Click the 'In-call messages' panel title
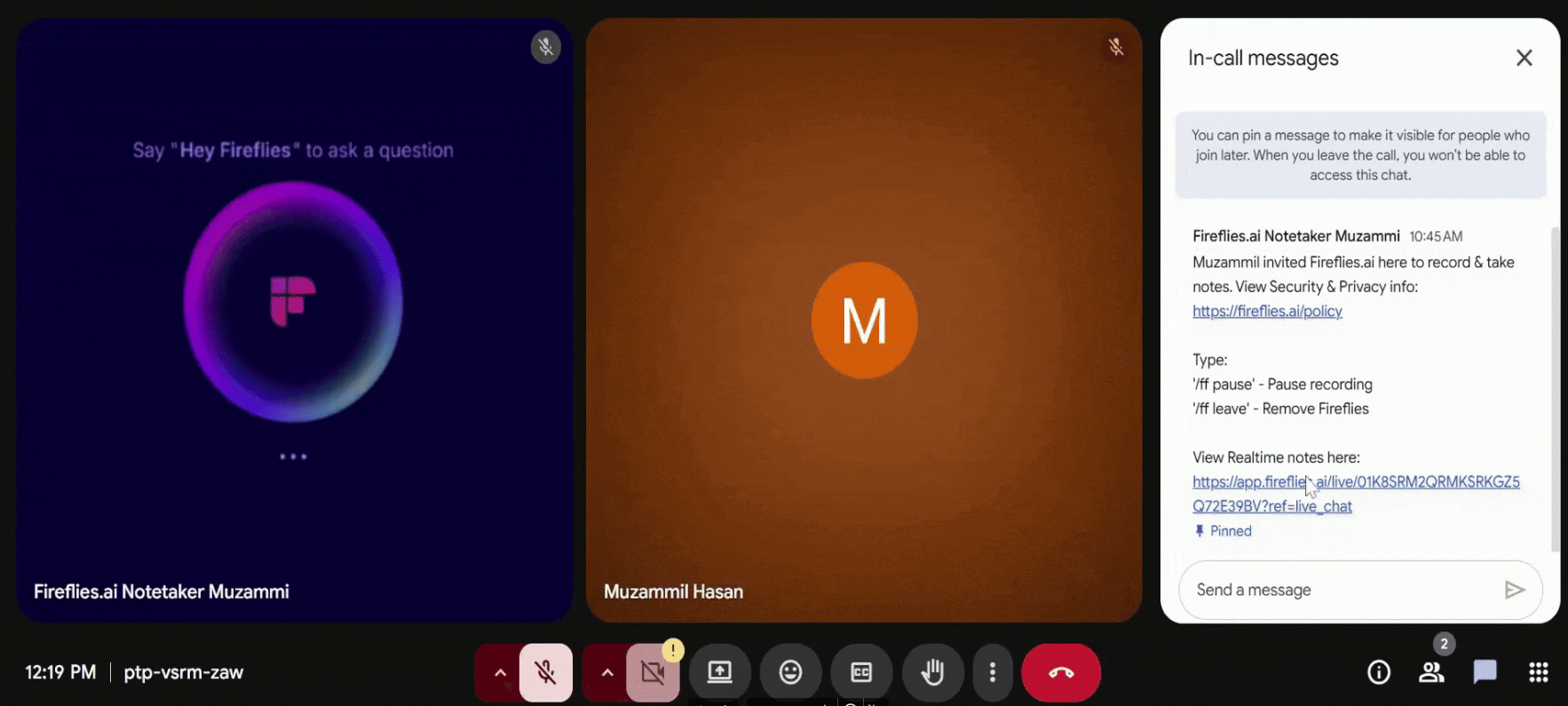The width and height of the screenshot is (1568, 706). point(1263,58)
